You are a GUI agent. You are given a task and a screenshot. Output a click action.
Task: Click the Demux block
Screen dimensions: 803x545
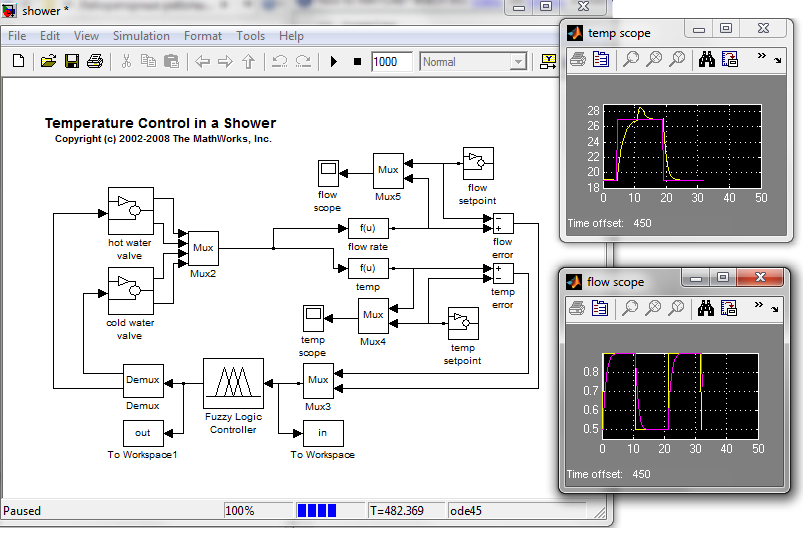[143, 381]
